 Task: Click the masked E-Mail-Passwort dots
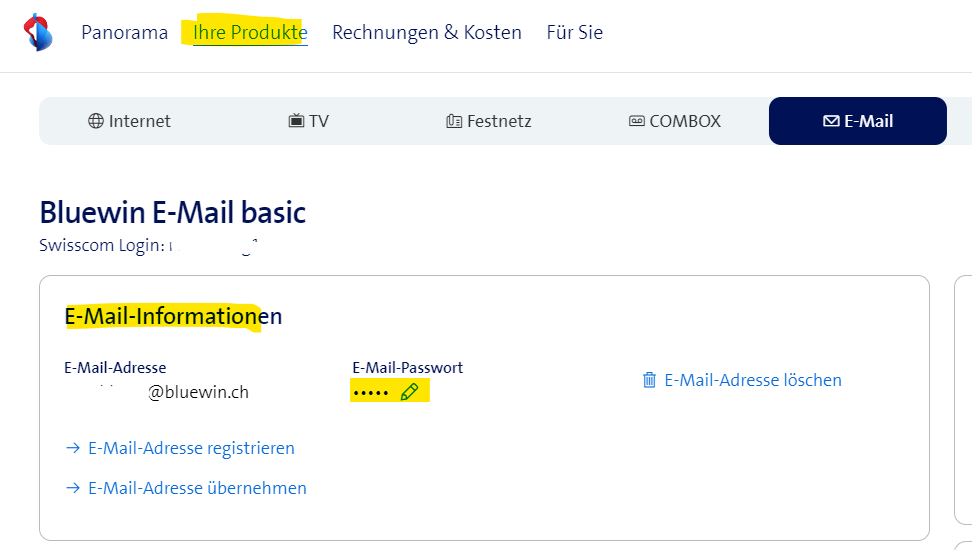tap(370, 392)
